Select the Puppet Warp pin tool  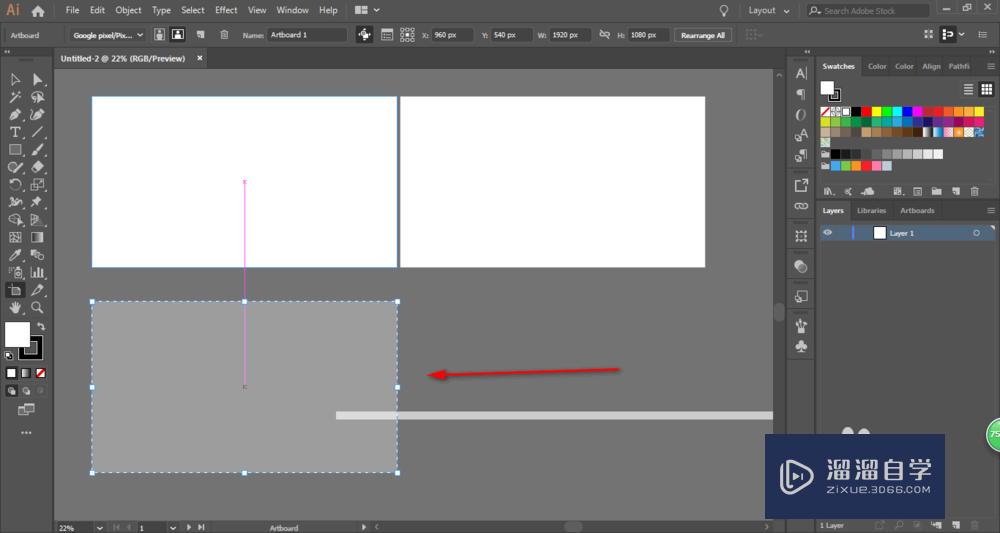tap(38, 202)
